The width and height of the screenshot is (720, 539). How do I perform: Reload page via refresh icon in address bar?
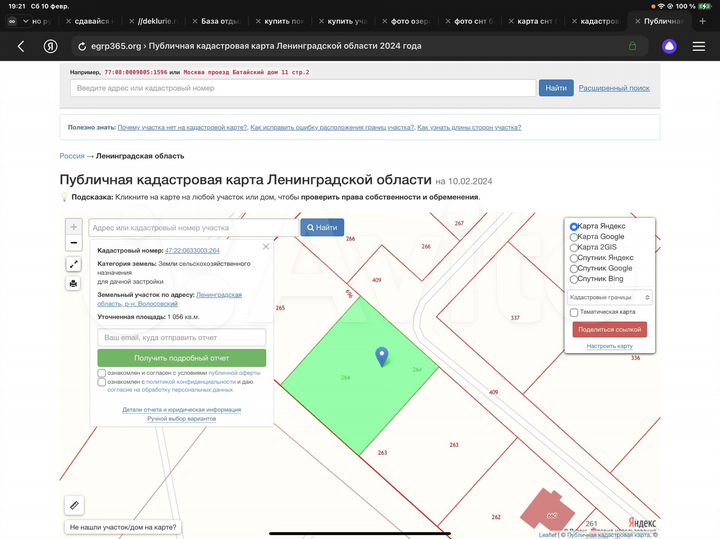click(x=82, y=46)
